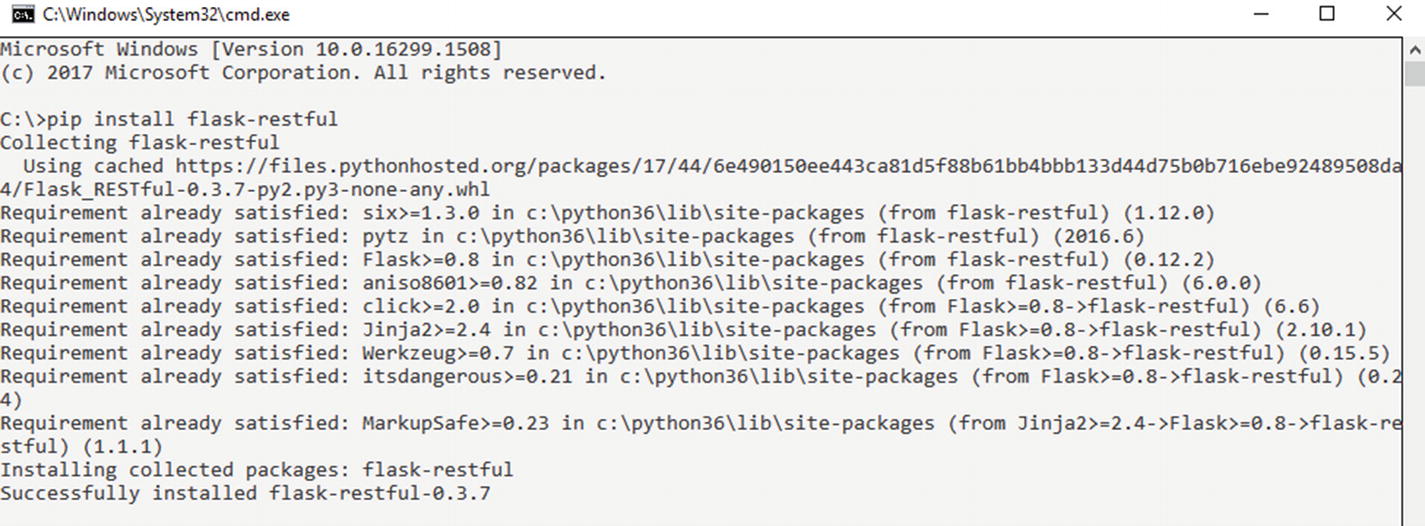Maximize the cmd.exe window
Screen dimensions: 1425x526
click(x=1327, y=15)
